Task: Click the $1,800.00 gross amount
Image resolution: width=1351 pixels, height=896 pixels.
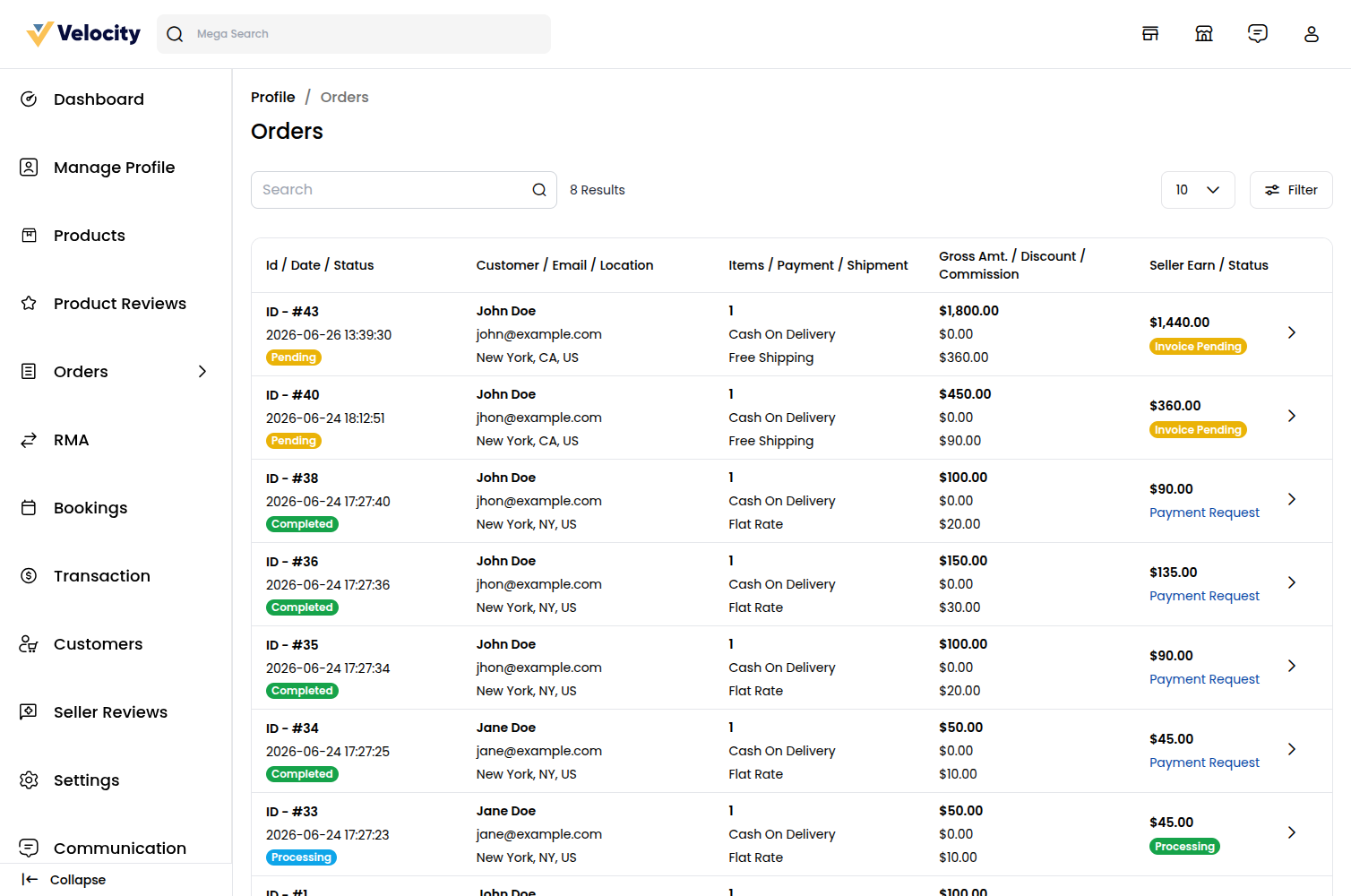Action: coord(968,311)
